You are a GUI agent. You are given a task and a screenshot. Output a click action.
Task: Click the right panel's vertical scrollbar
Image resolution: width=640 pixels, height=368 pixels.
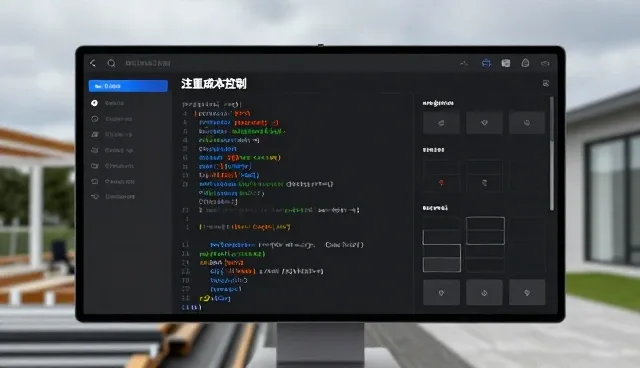click(x=552, y=153)
